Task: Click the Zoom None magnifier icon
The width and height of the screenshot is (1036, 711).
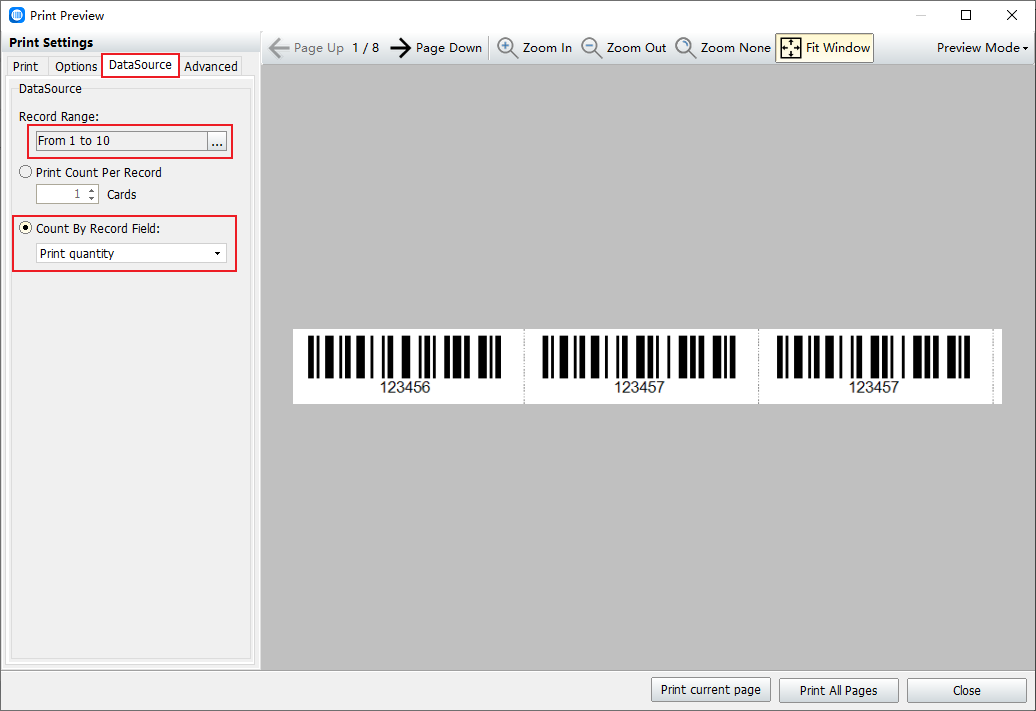Action: click(685, 48)
